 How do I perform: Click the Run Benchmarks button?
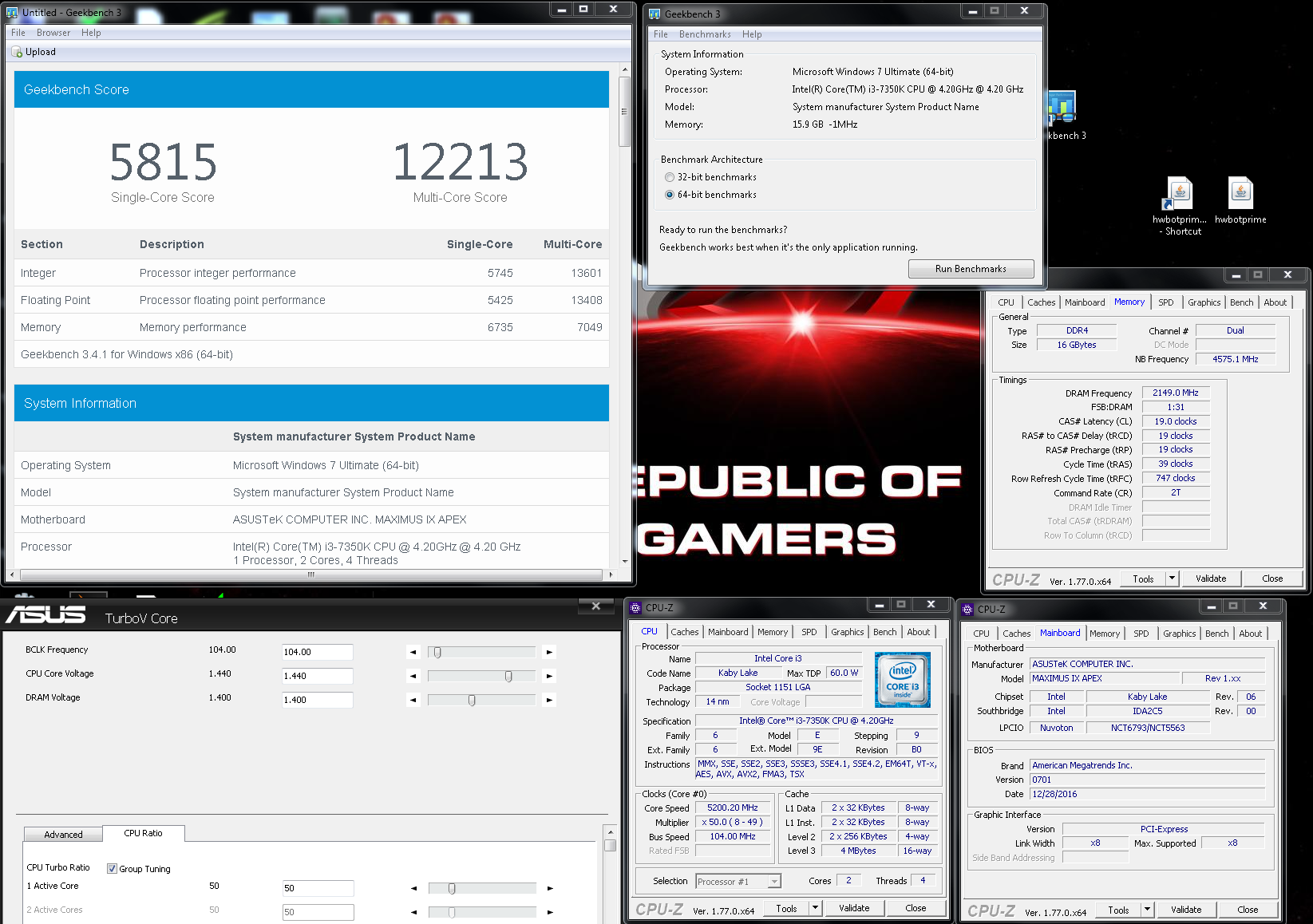pyautogui.click(x=971, y=269)
